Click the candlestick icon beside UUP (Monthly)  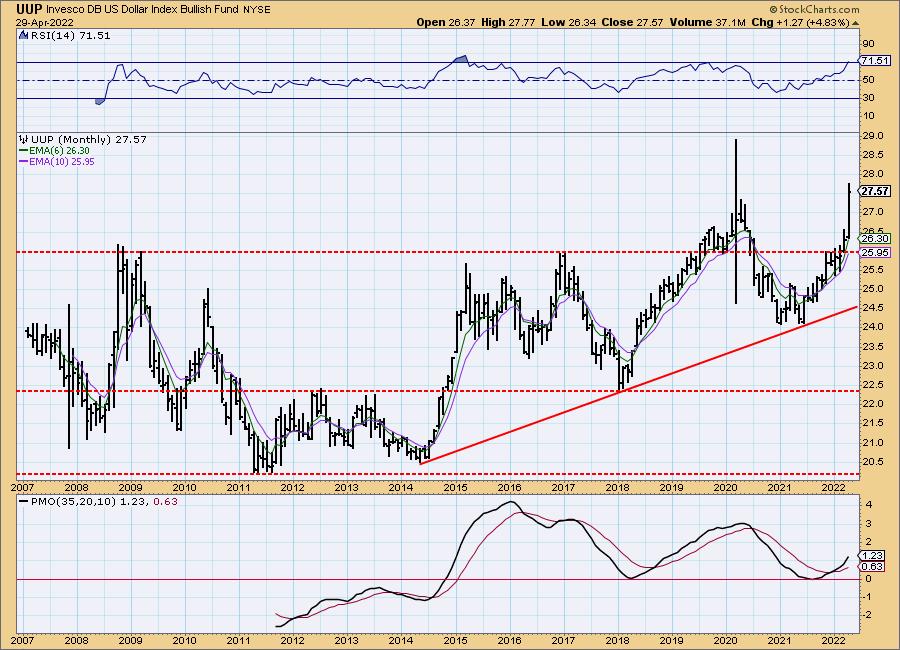pyautogui.click(x=24, y=140)
